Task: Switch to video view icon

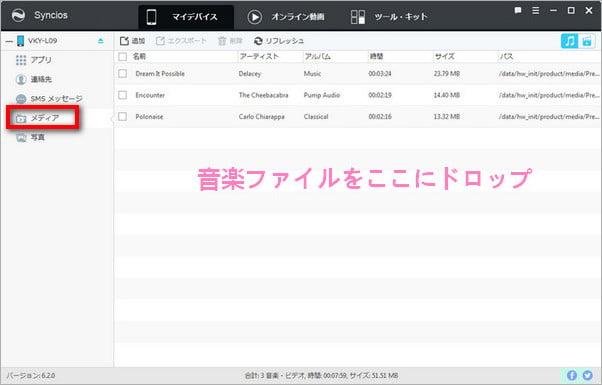Action: coord(587,41)
